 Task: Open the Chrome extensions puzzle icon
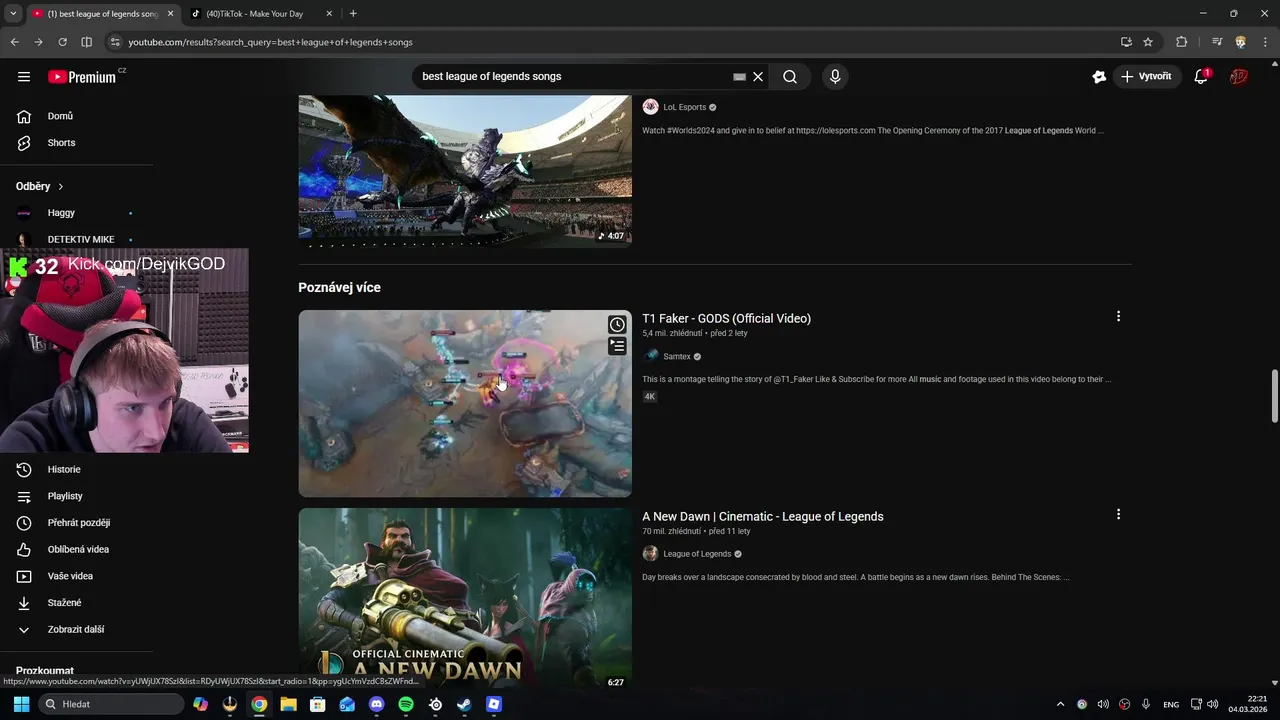coord(1181,42)
